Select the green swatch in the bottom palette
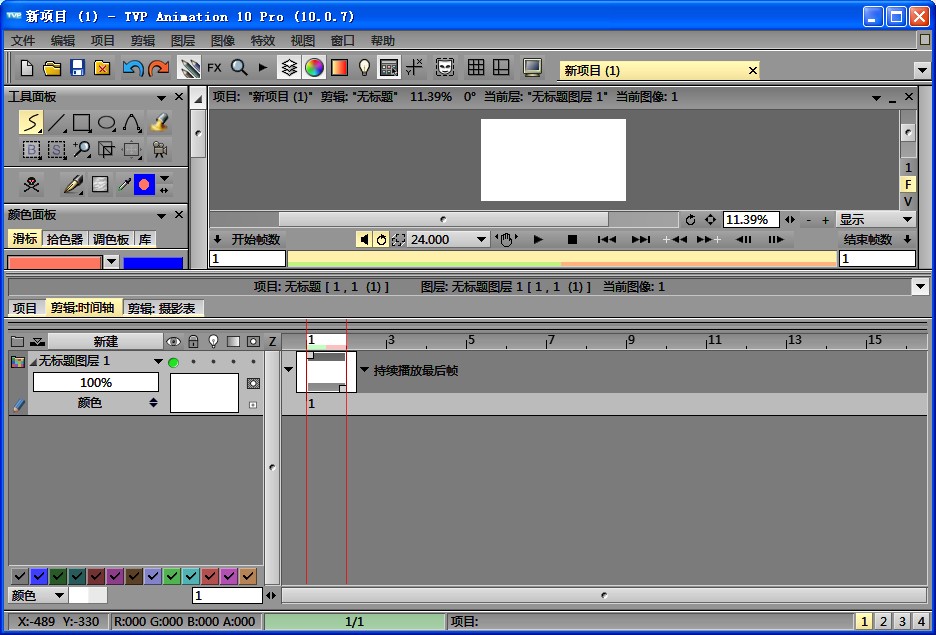 (173, 576)
